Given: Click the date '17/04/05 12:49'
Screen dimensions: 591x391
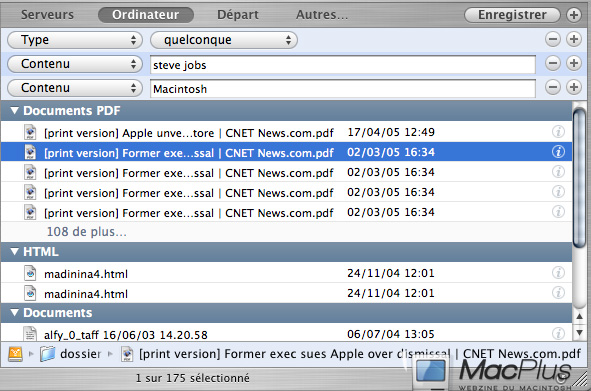Looking at the screenshot, I should (x=391, y=132).
